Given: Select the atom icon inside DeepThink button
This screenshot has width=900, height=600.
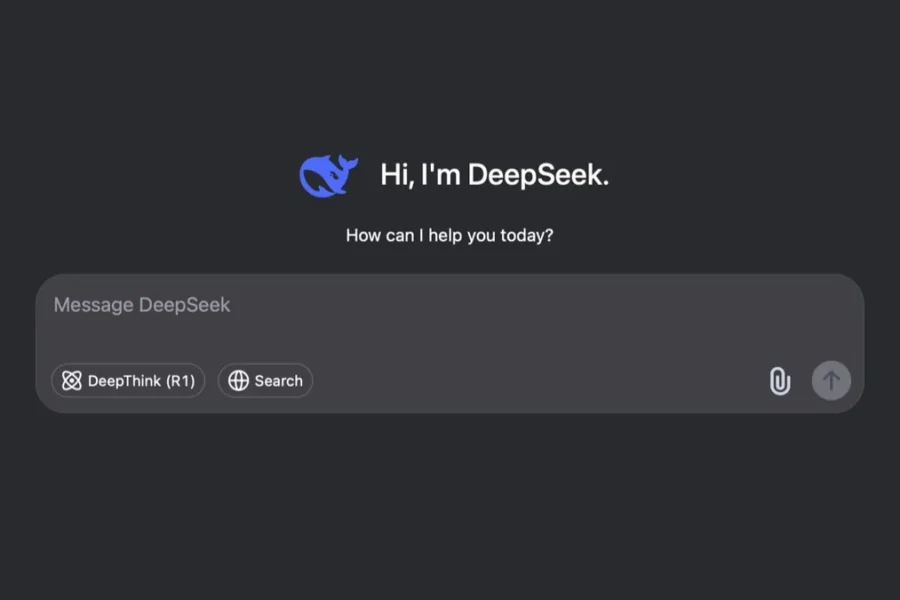Looking at the screenshot, I should click(x=72, y=381).
